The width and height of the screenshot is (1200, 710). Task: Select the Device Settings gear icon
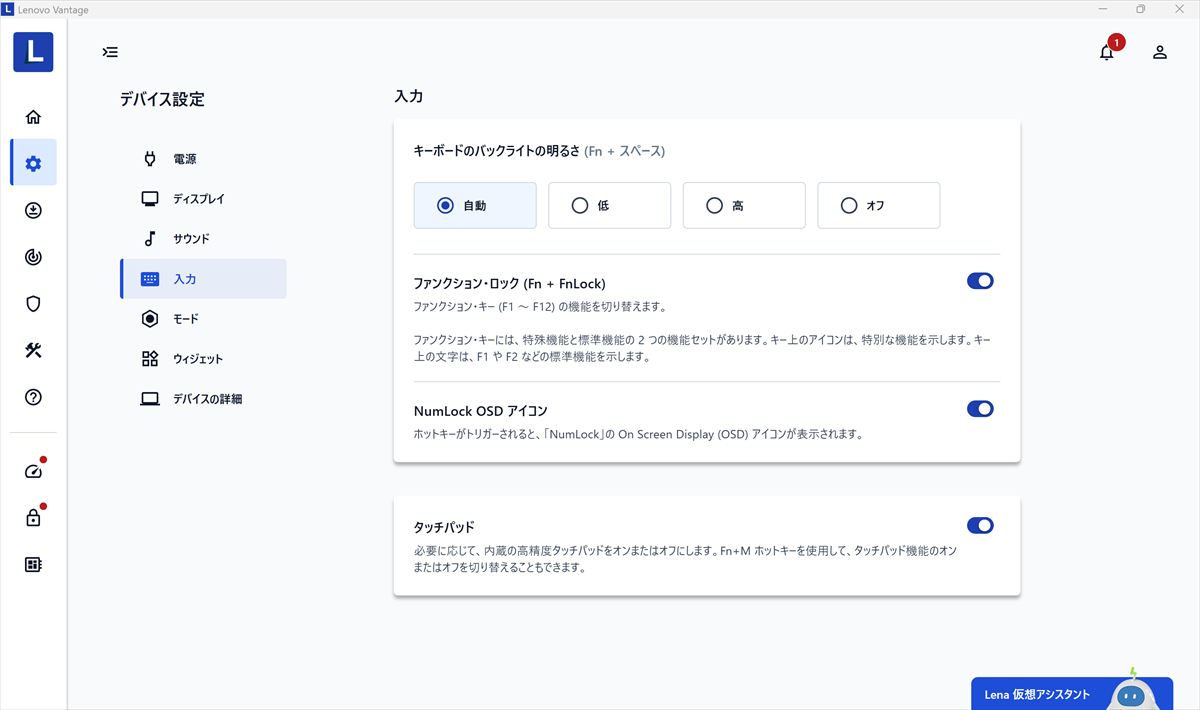[33, 163]
